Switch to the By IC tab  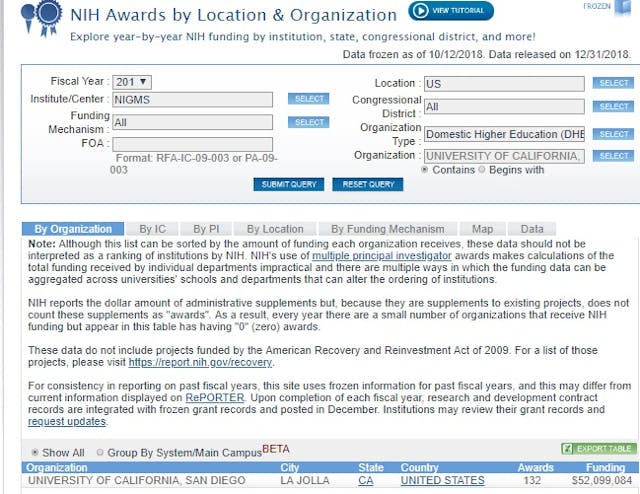point(152,229)
